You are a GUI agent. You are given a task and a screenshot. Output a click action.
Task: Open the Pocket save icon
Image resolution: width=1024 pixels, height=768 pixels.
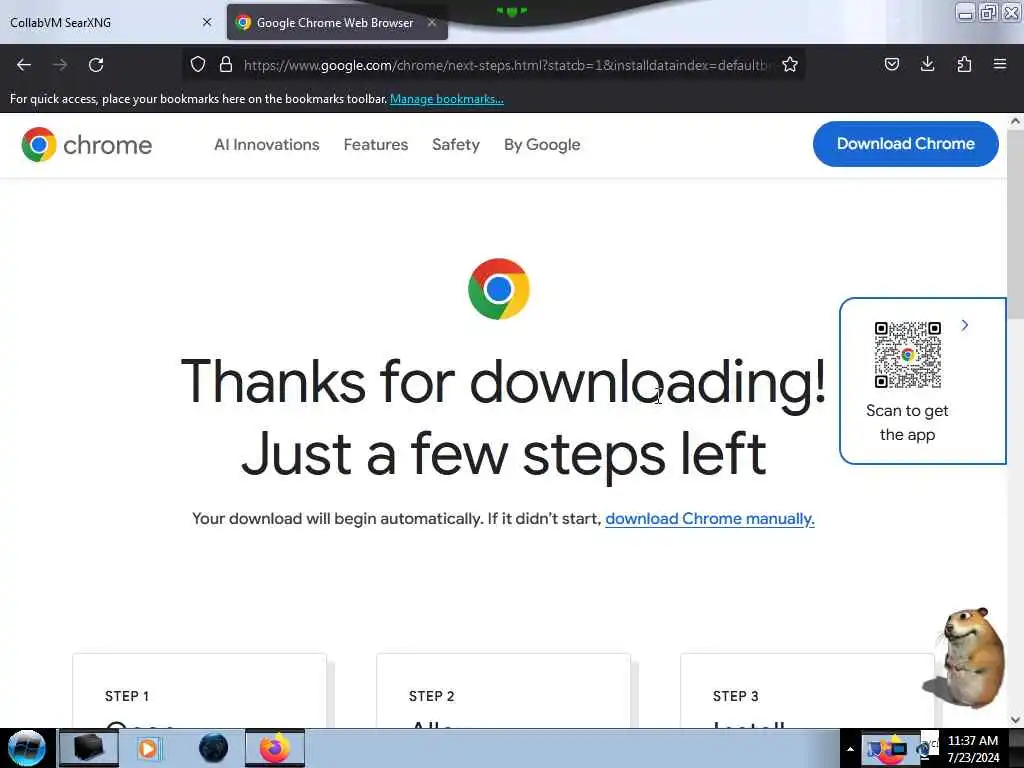891,64
